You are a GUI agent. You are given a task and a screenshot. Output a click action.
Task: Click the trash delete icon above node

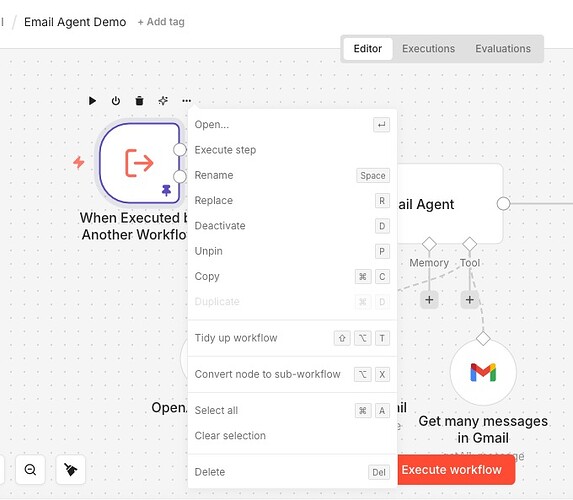tap(139, 101)
